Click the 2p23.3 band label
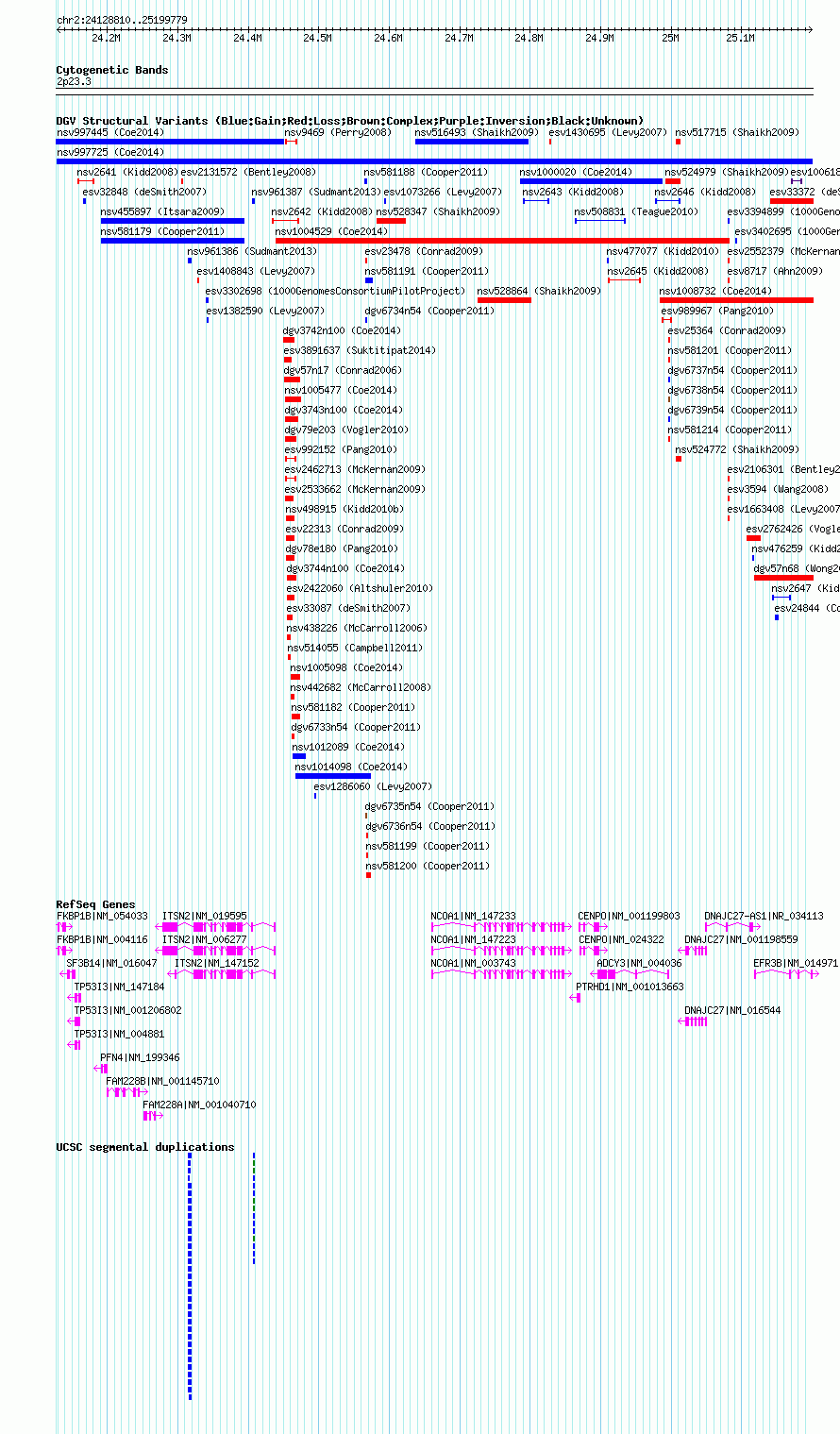840x1434 pixels. pos(74,82)
